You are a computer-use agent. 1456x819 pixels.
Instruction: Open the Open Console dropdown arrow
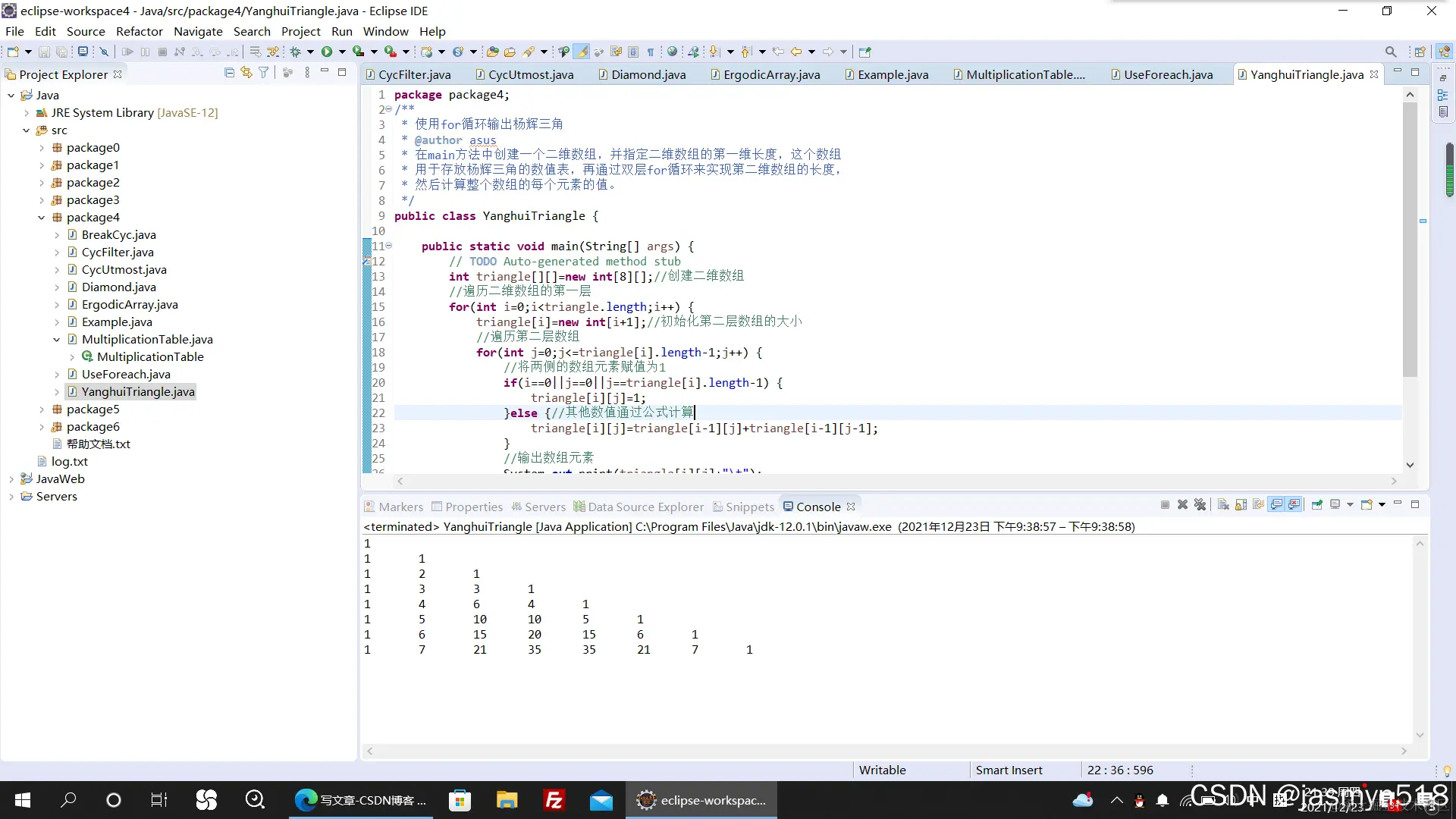[x=1382, y=505]
